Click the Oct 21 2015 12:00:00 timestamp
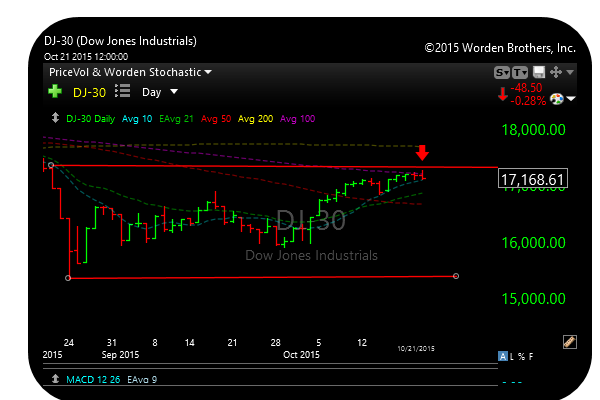 86,57
